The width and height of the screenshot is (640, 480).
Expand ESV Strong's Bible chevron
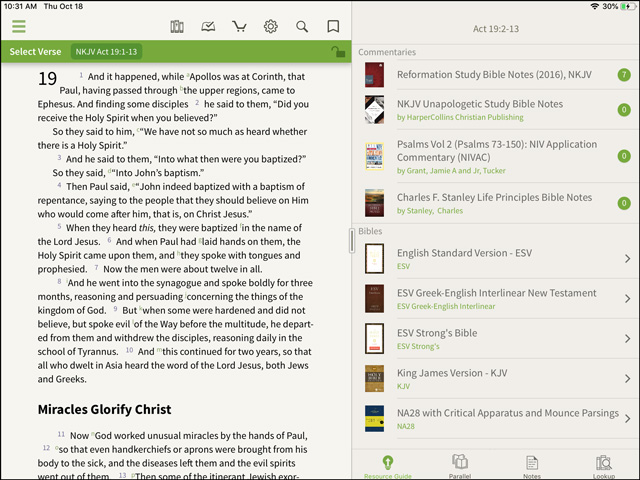pos(627,338)
